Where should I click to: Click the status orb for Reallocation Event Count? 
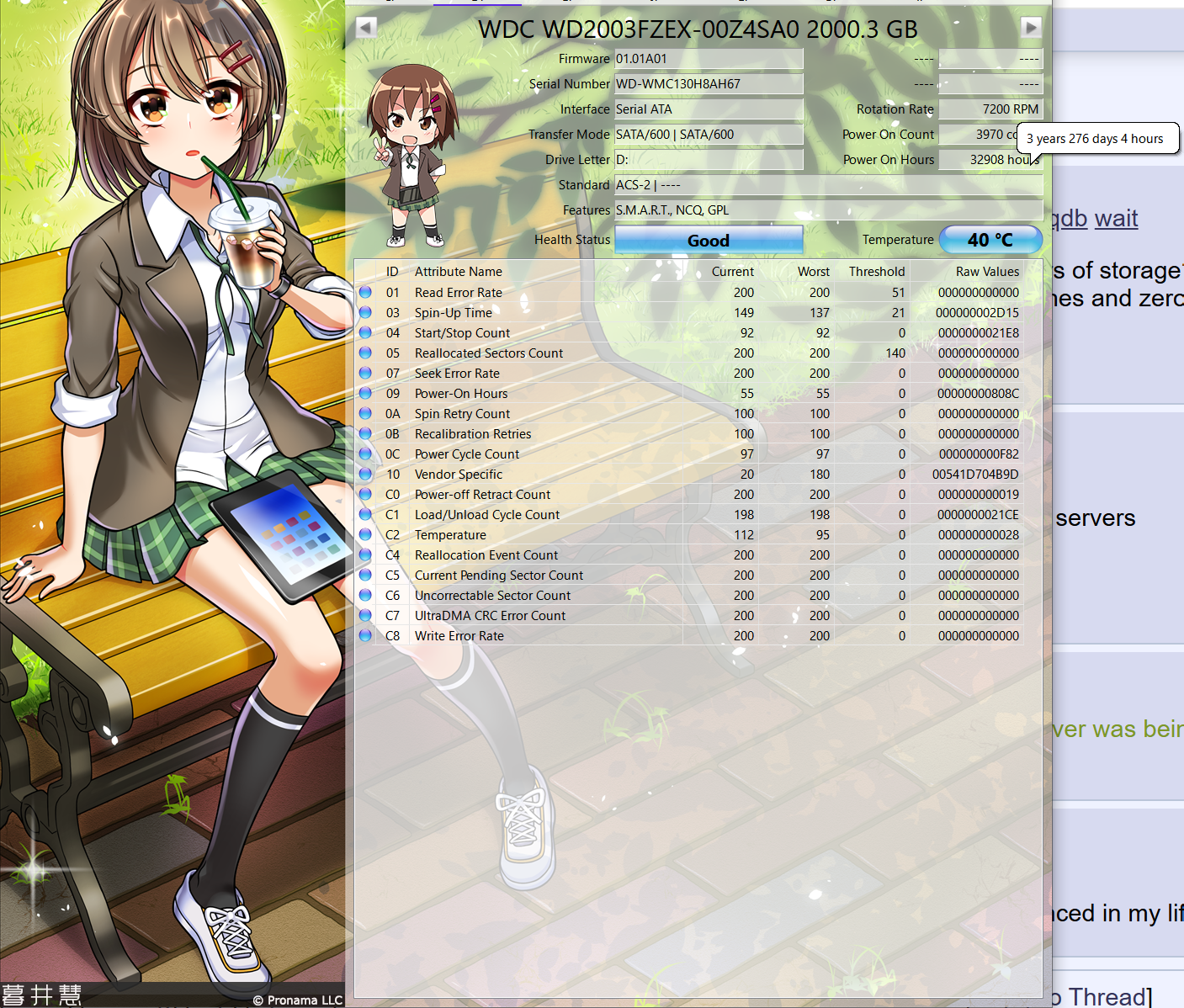(365, 554)
